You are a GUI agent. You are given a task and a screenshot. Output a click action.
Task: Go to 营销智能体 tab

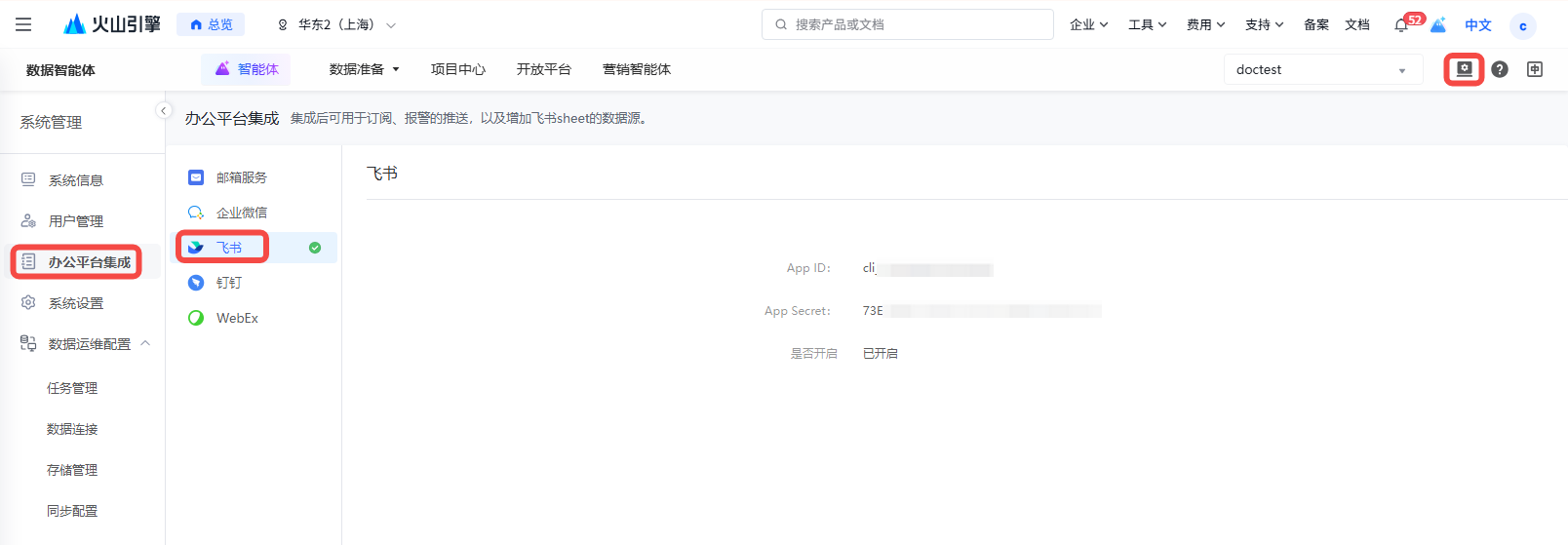(x=637, y=69)
